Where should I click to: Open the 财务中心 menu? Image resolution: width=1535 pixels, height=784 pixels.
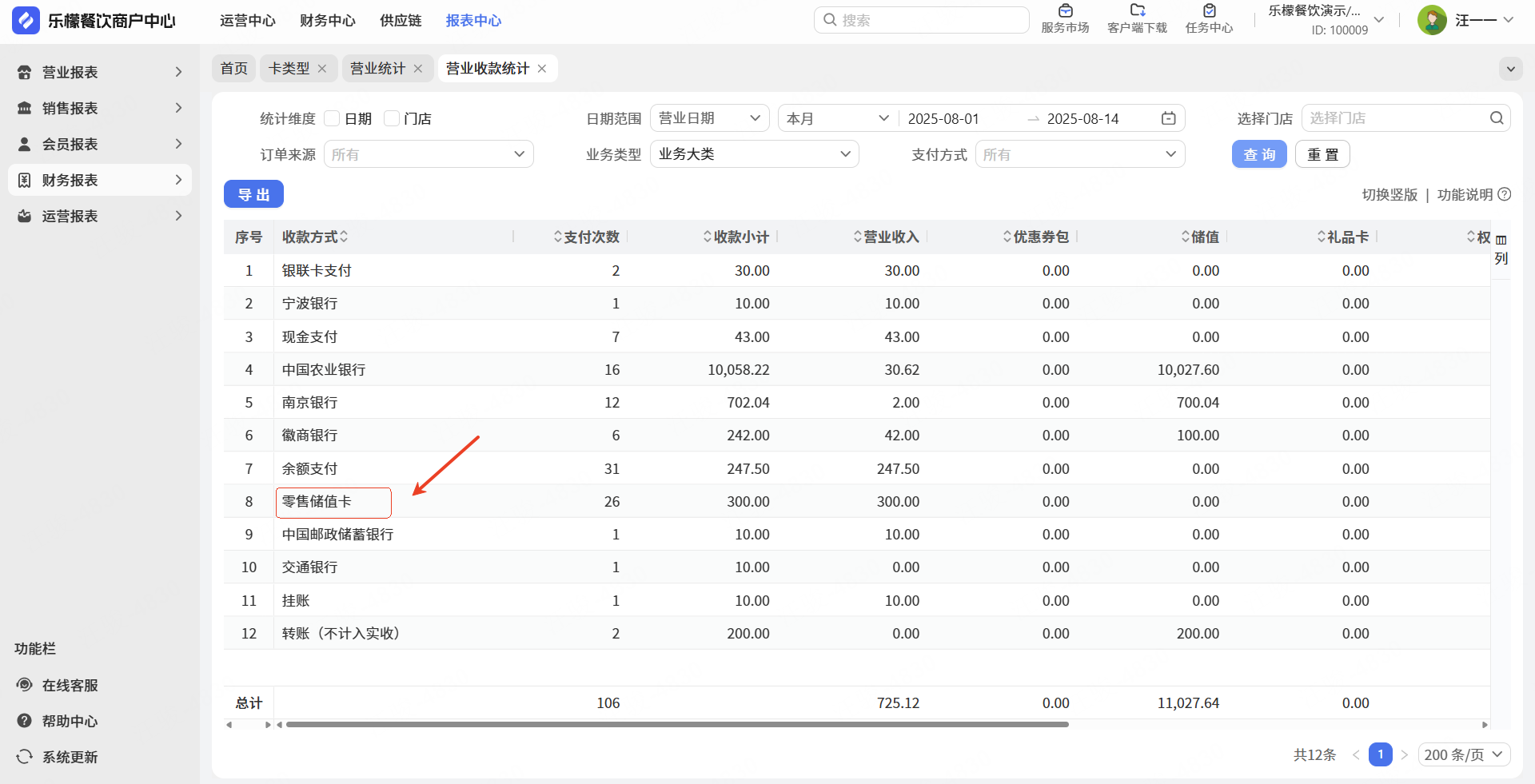click(328, 20)
